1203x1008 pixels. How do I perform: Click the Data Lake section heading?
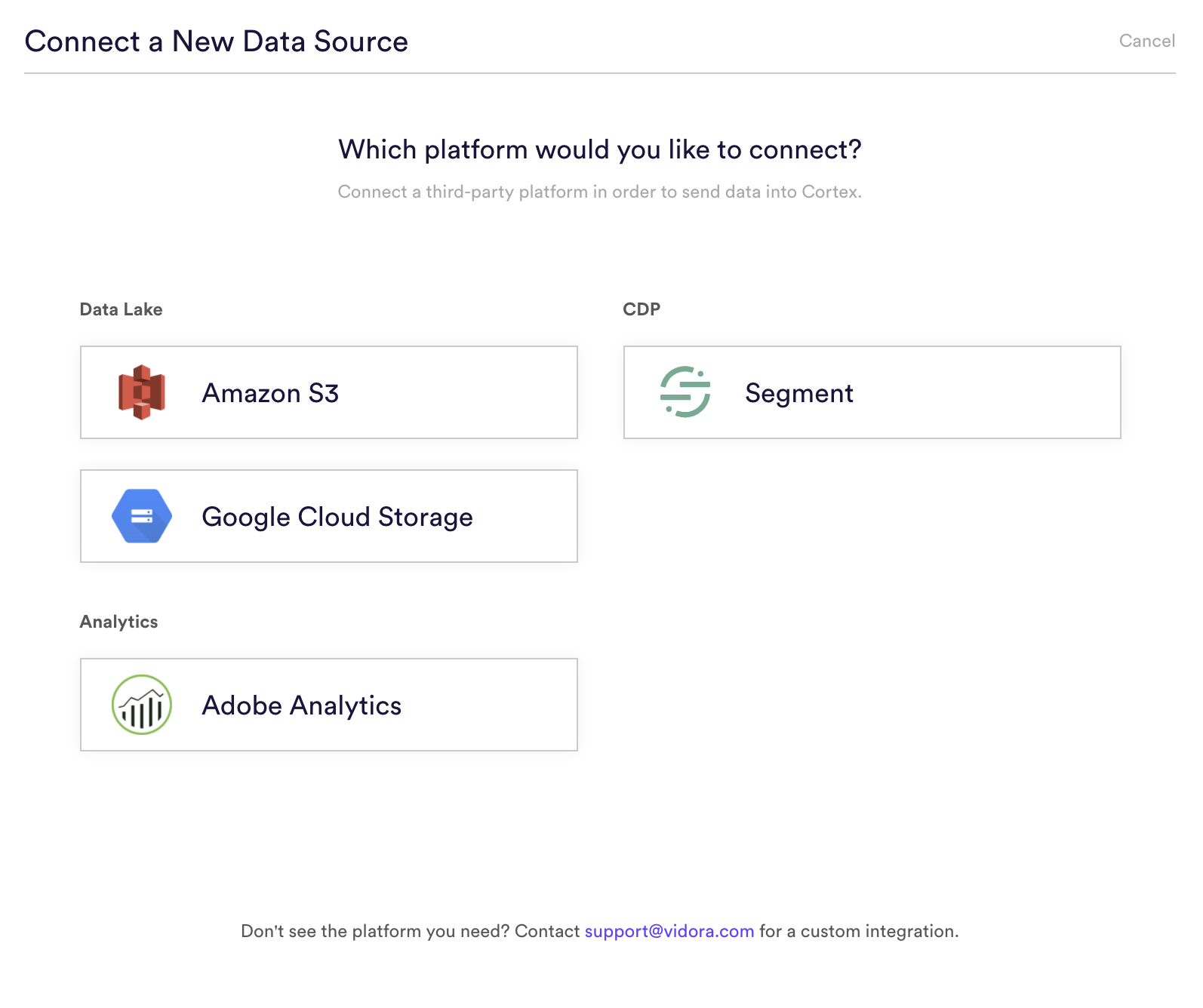[122, 309]
